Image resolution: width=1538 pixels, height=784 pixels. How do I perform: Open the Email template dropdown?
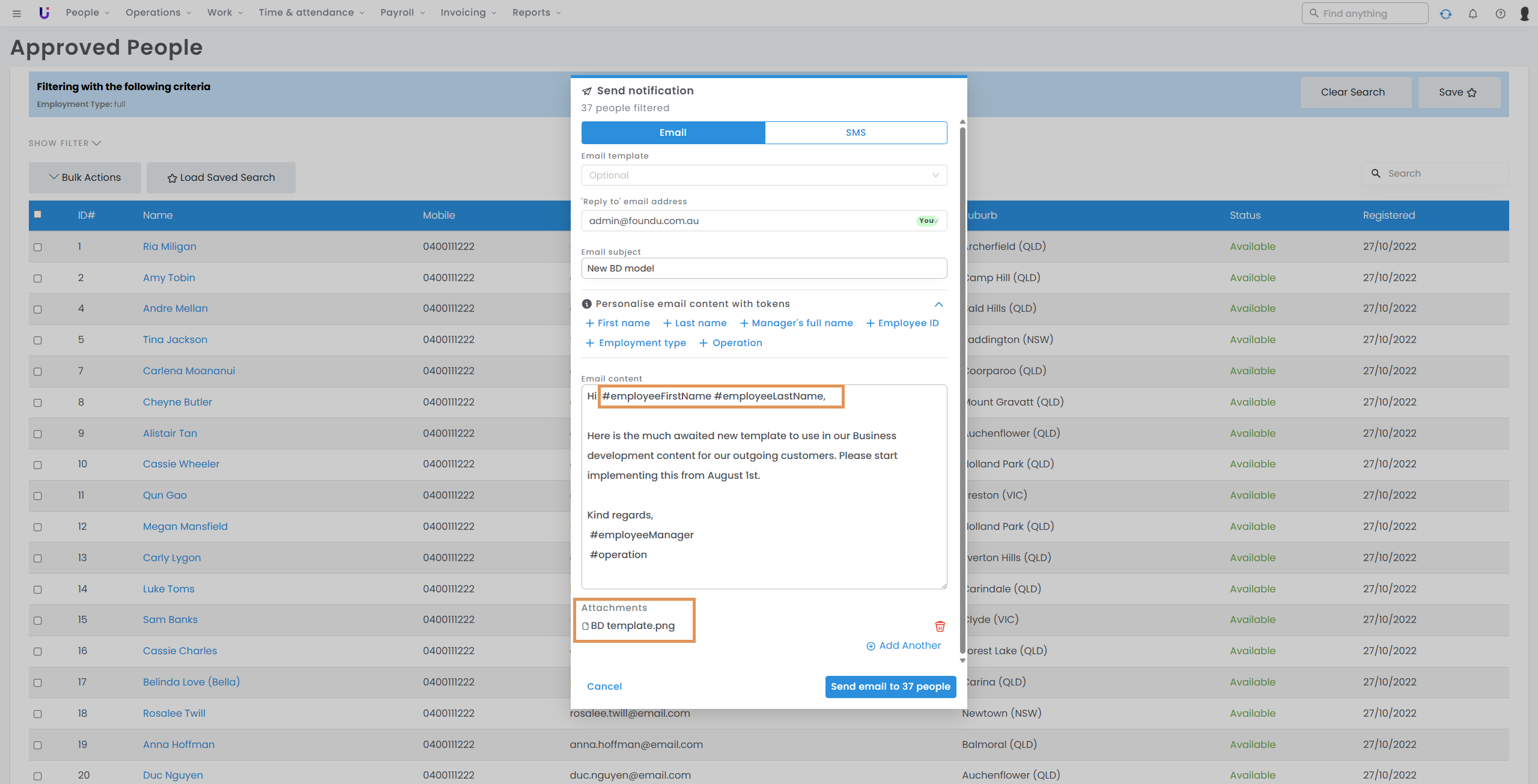(764, 175)
